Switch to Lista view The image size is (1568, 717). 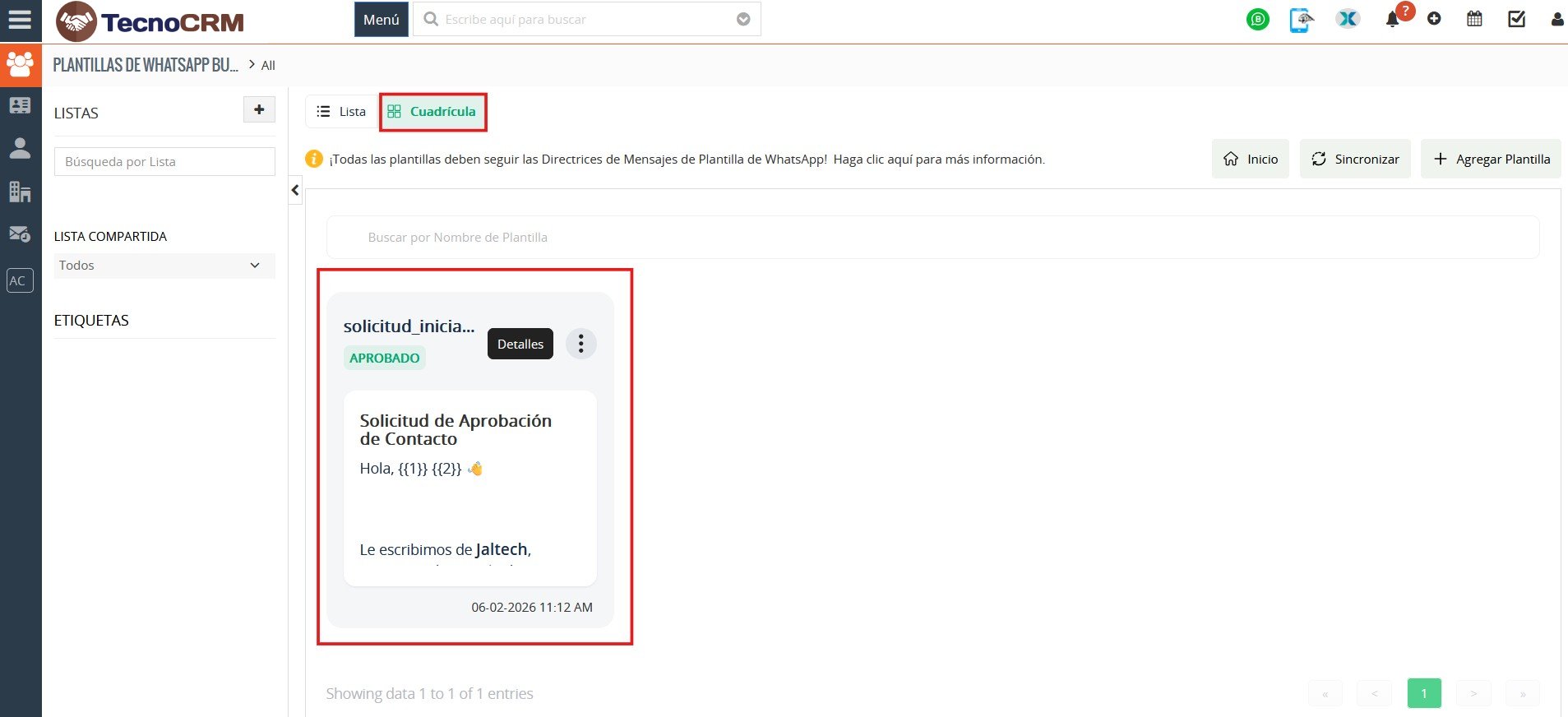[x=341, y=112]
